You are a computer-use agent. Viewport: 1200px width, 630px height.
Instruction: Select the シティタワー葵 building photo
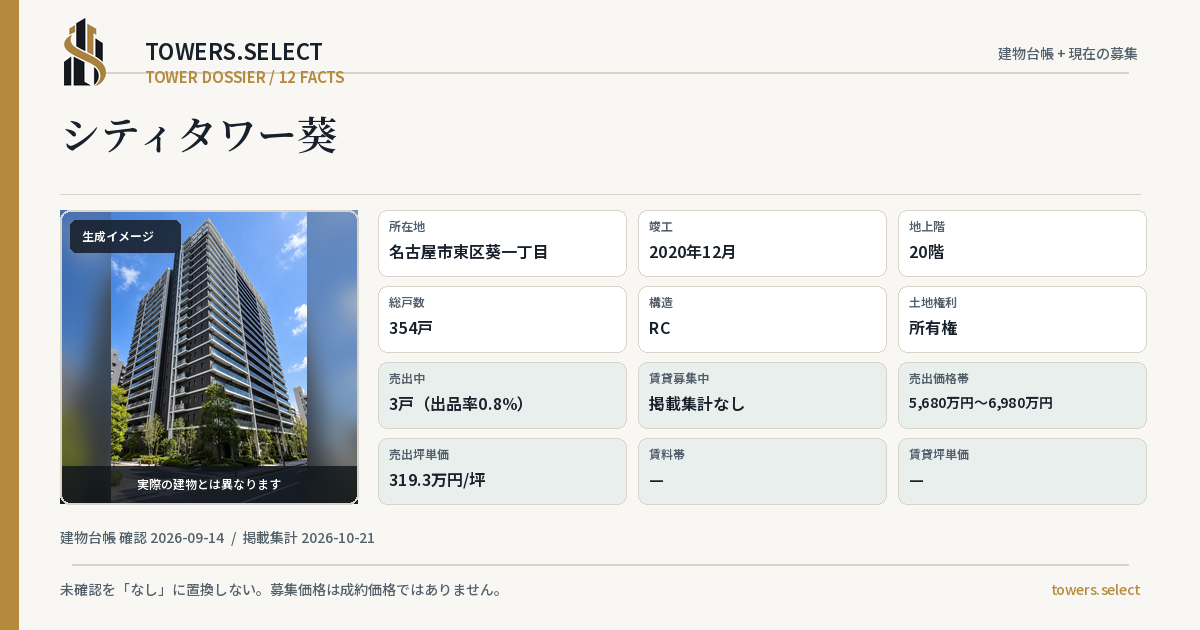209,357
